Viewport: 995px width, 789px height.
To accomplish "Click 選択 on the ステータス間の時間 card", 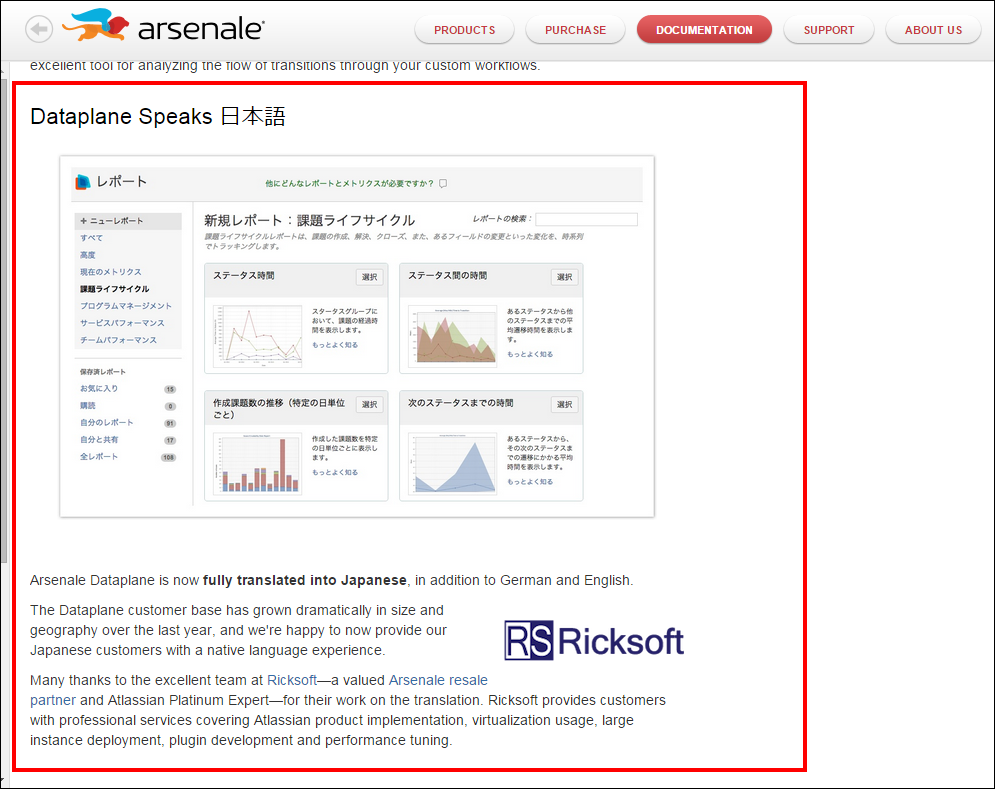I will click(x=565, y=277).
